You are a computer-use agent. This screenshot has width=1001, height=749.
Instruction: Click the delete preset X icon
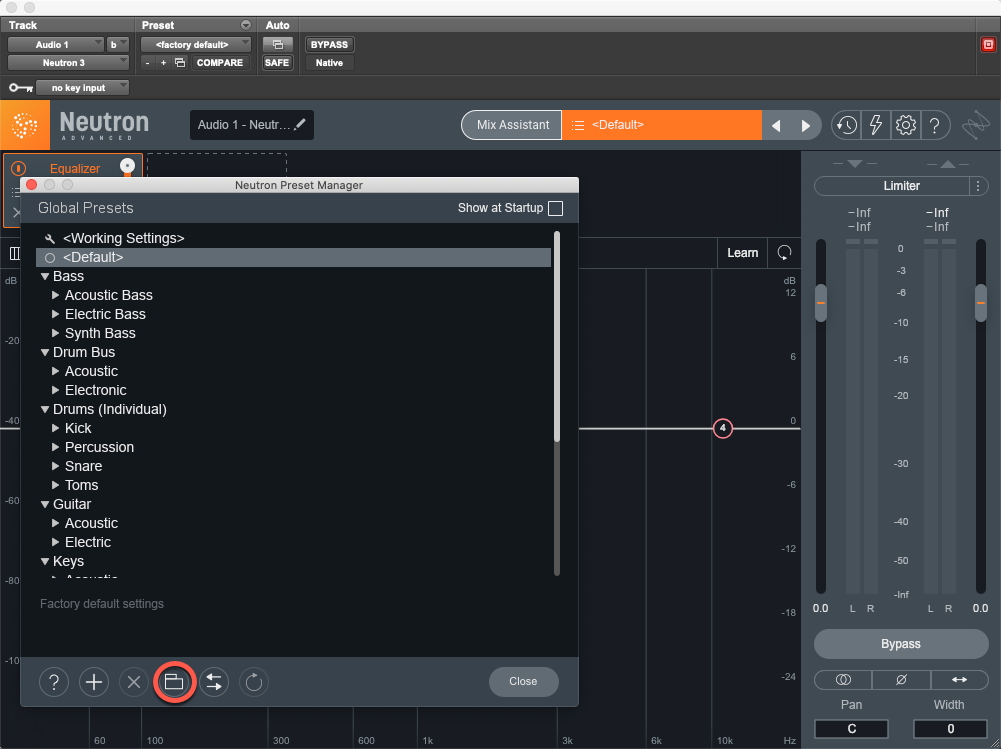pyautogui.click(x=133, y=682)
